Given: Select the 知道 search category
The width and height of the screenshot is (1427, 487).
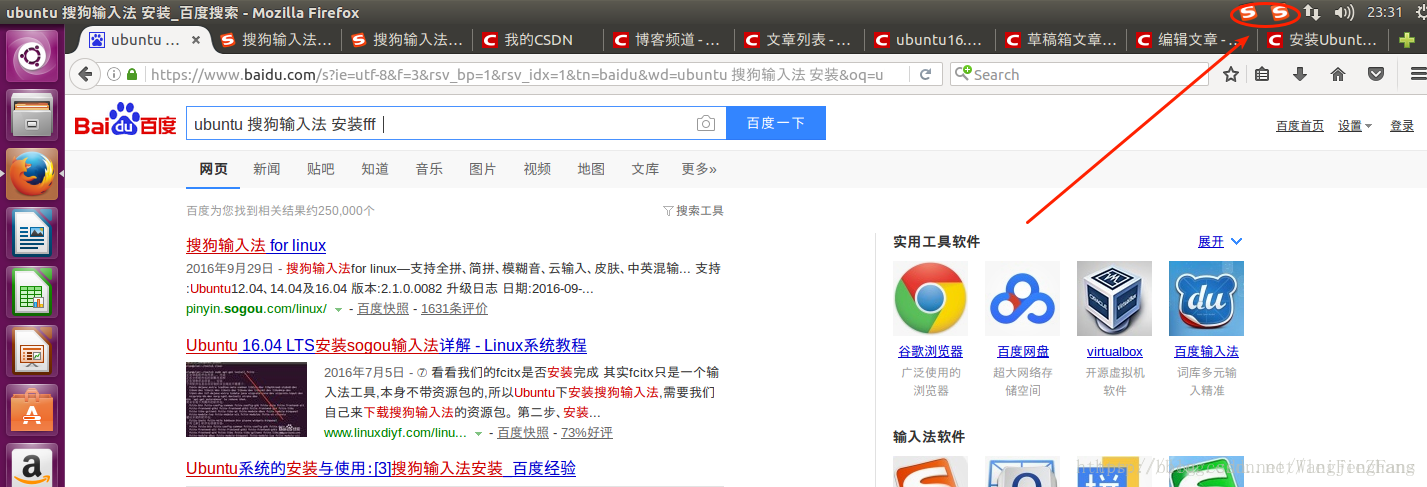Looking at the screenshot, I should click(x=375, y=169).
